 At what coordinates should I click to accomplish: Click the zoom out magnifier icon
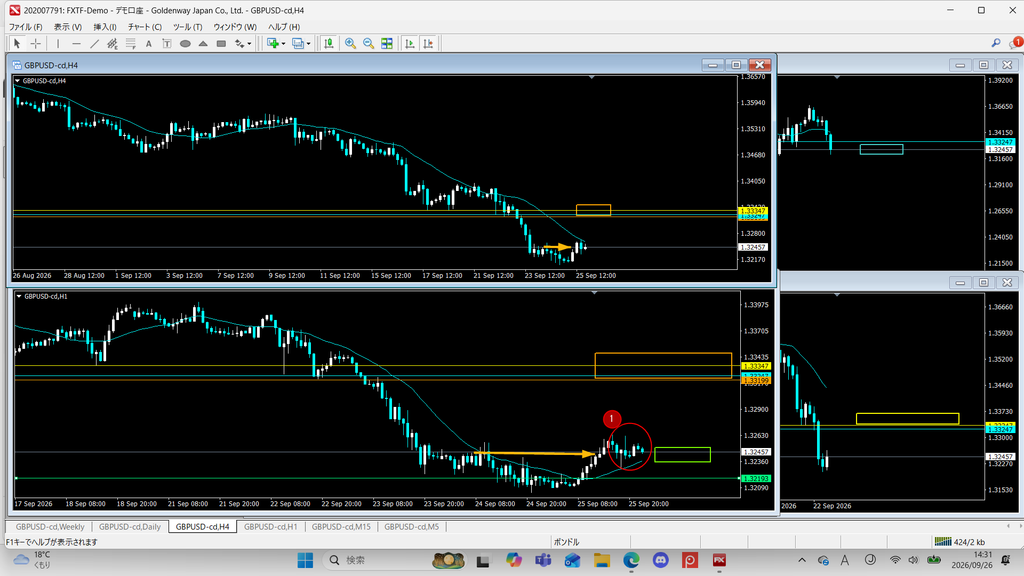(x=369, y=44)
